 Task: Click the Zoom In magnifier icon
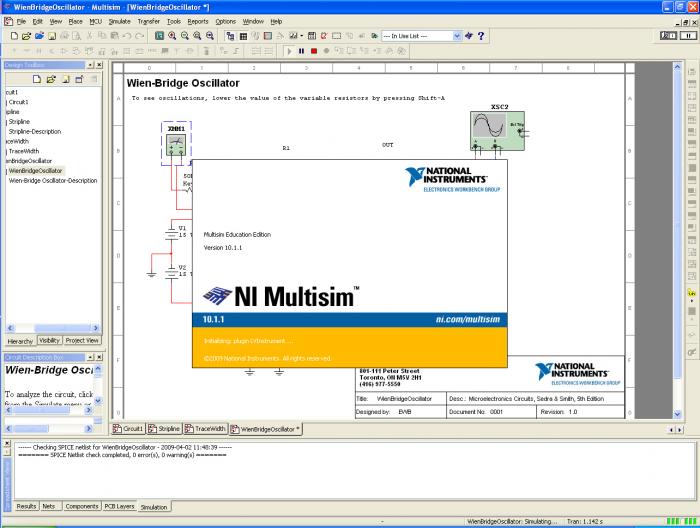(x=172, y=36)
